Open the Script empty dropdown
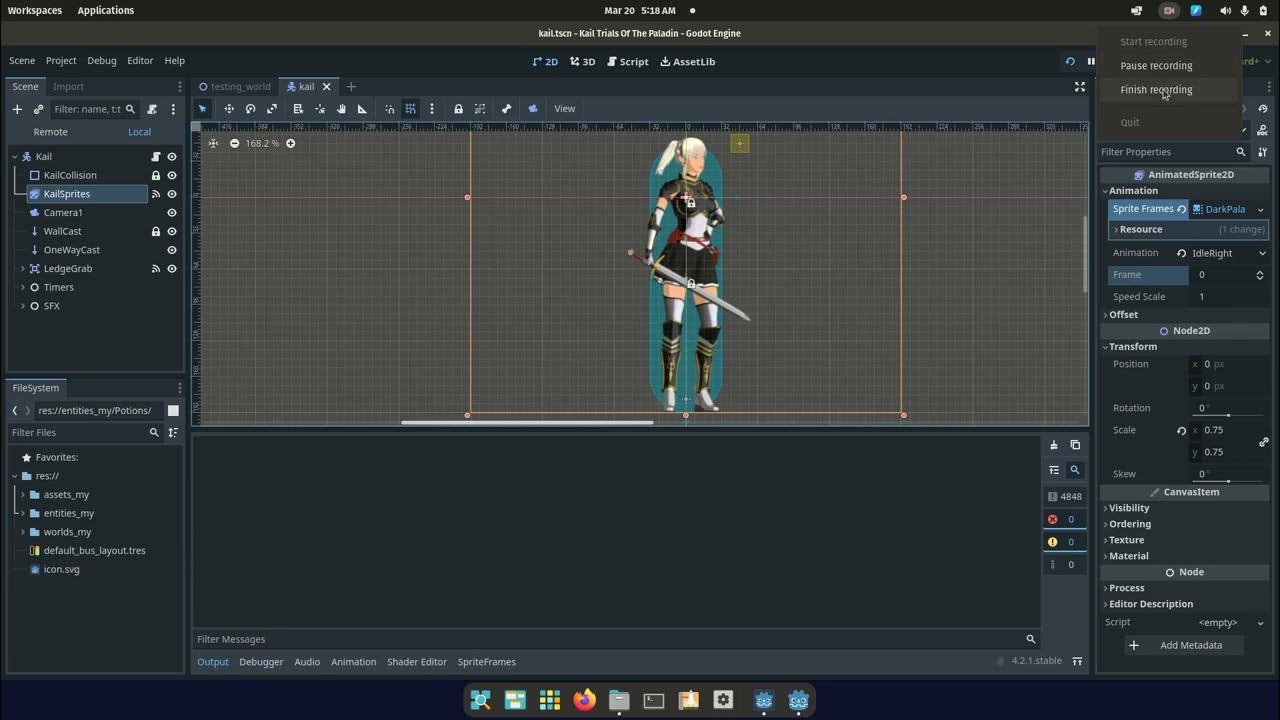 1229,622
